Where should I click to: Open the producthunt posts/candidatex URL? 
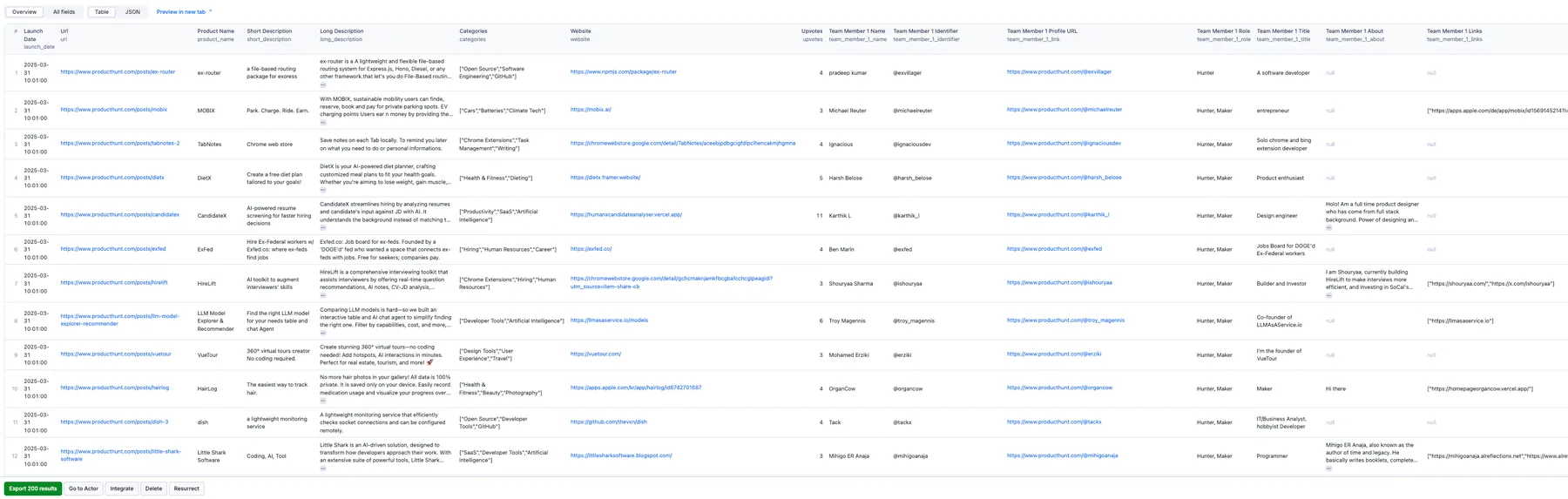(120, 215)
